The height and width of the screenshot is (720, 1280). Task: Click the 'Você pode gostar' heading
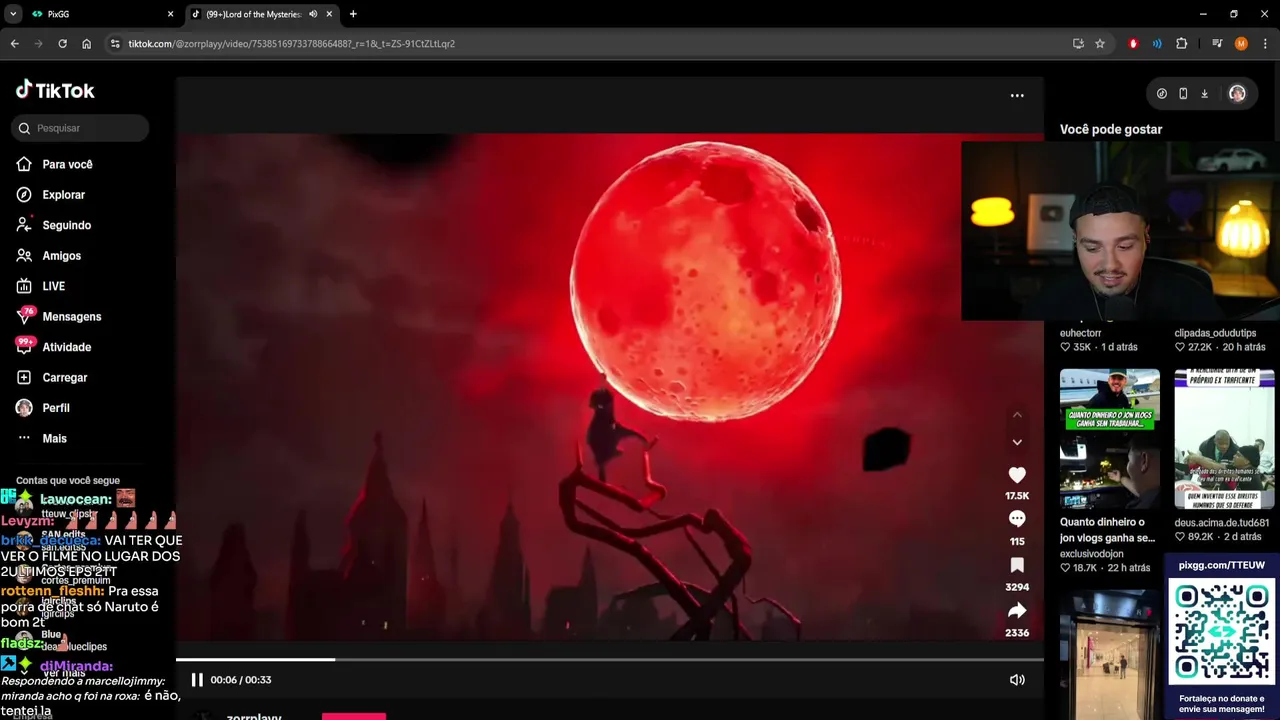[x=1111, y=130]
